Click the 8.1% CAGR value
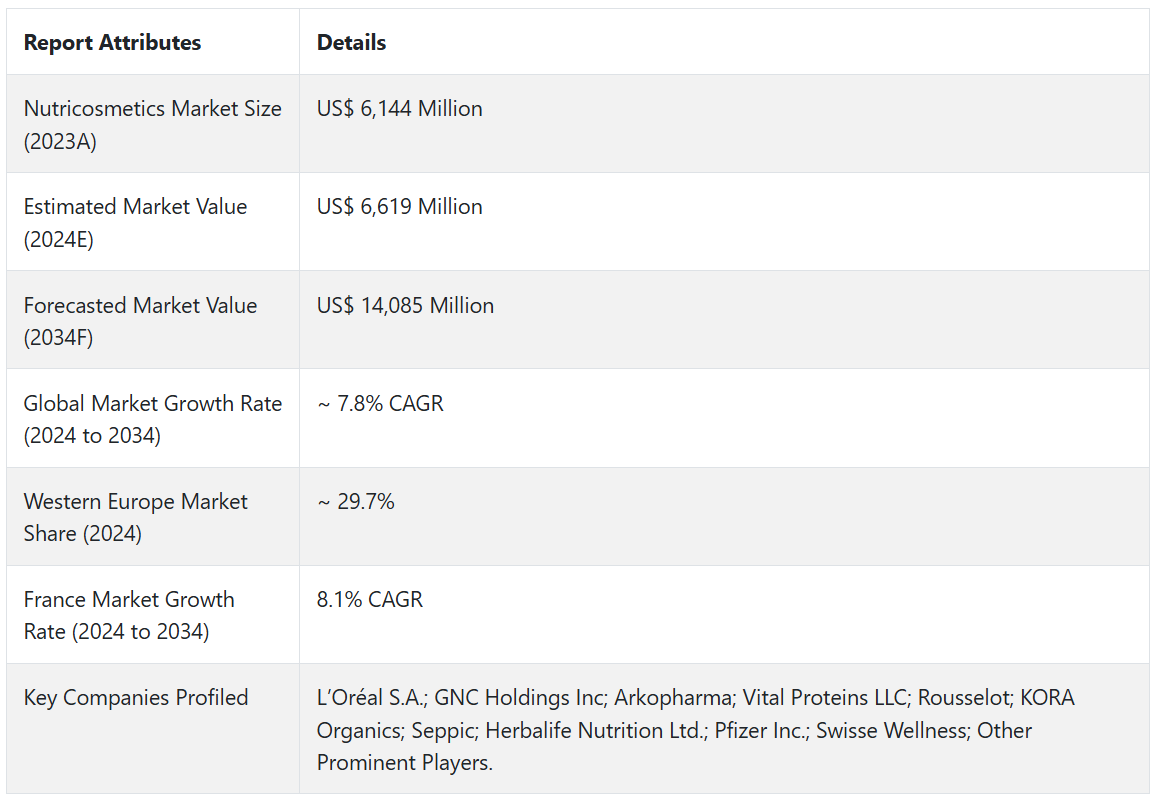Image resolution: width=1161 pixels, height=802 pixels. pyautogui.click(x=370, y=599)
